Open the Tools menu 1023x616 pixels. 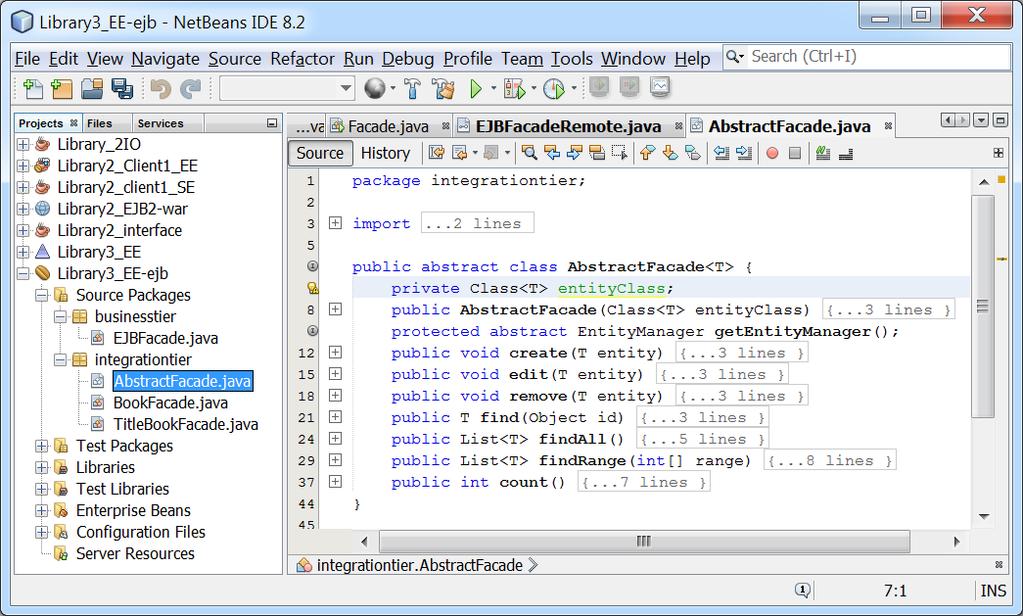[572, 59]
